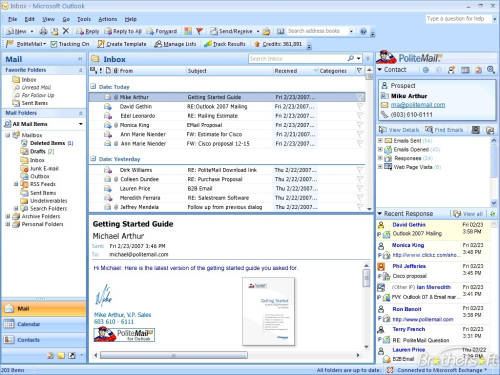Image resolution: width=500 pixels, height=375 pixels.
Task: Open Dirk Williams PoliteMail Download link email
Action: (x=227, y=170)
